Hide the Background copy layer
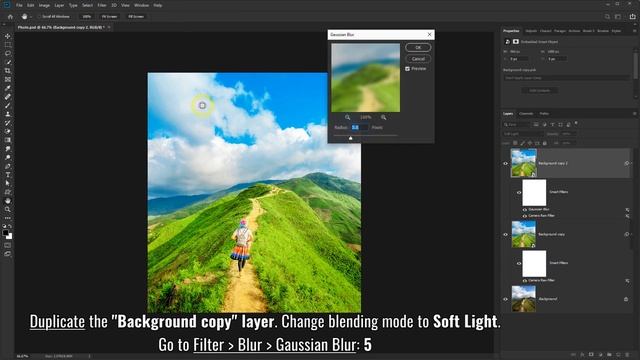640x360 pixels. tap(505, 235)
